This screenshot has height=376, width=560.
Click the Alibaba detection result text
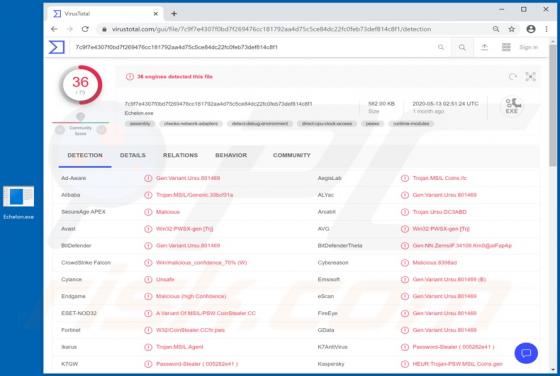pos(195,195)
